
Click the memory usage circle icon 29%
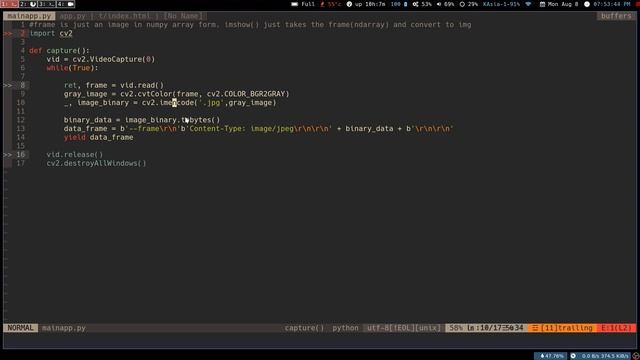click(x=462, y=4)
